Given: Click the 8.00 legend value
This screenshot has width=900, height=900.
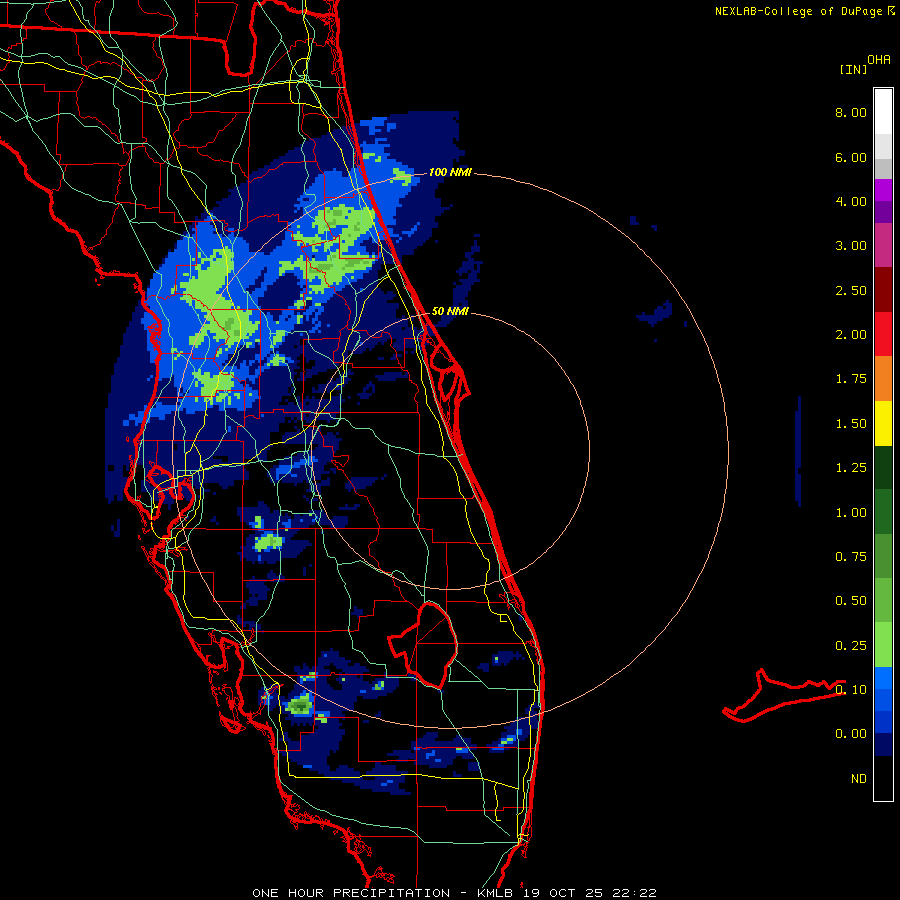Looking at the screenshot, I should click(851, 112).
